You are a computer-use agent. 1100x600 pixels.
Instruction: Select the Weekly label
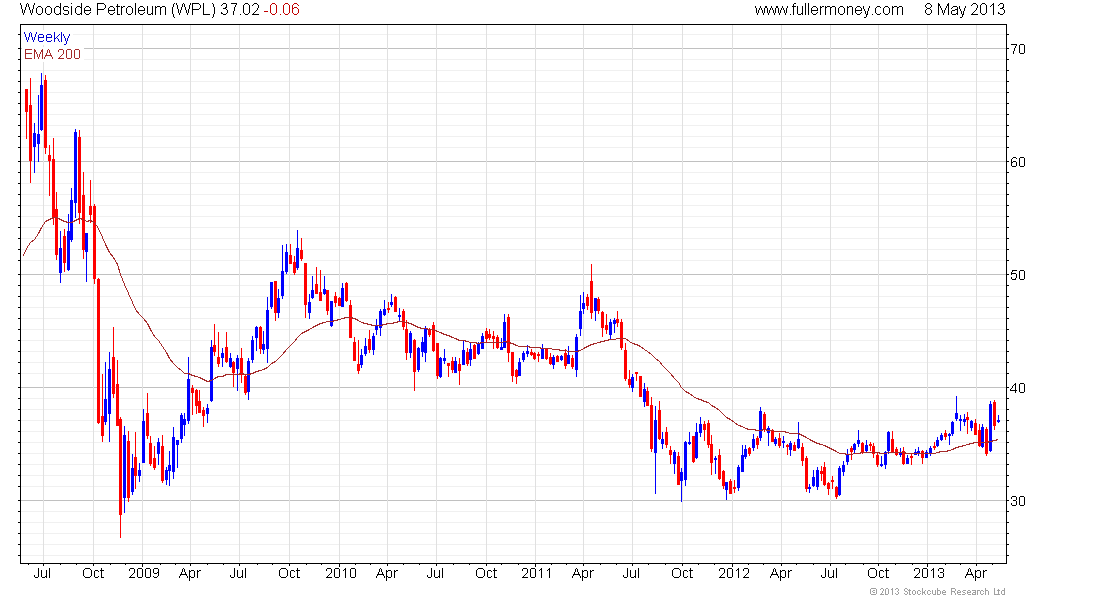[x=47, y=38]
